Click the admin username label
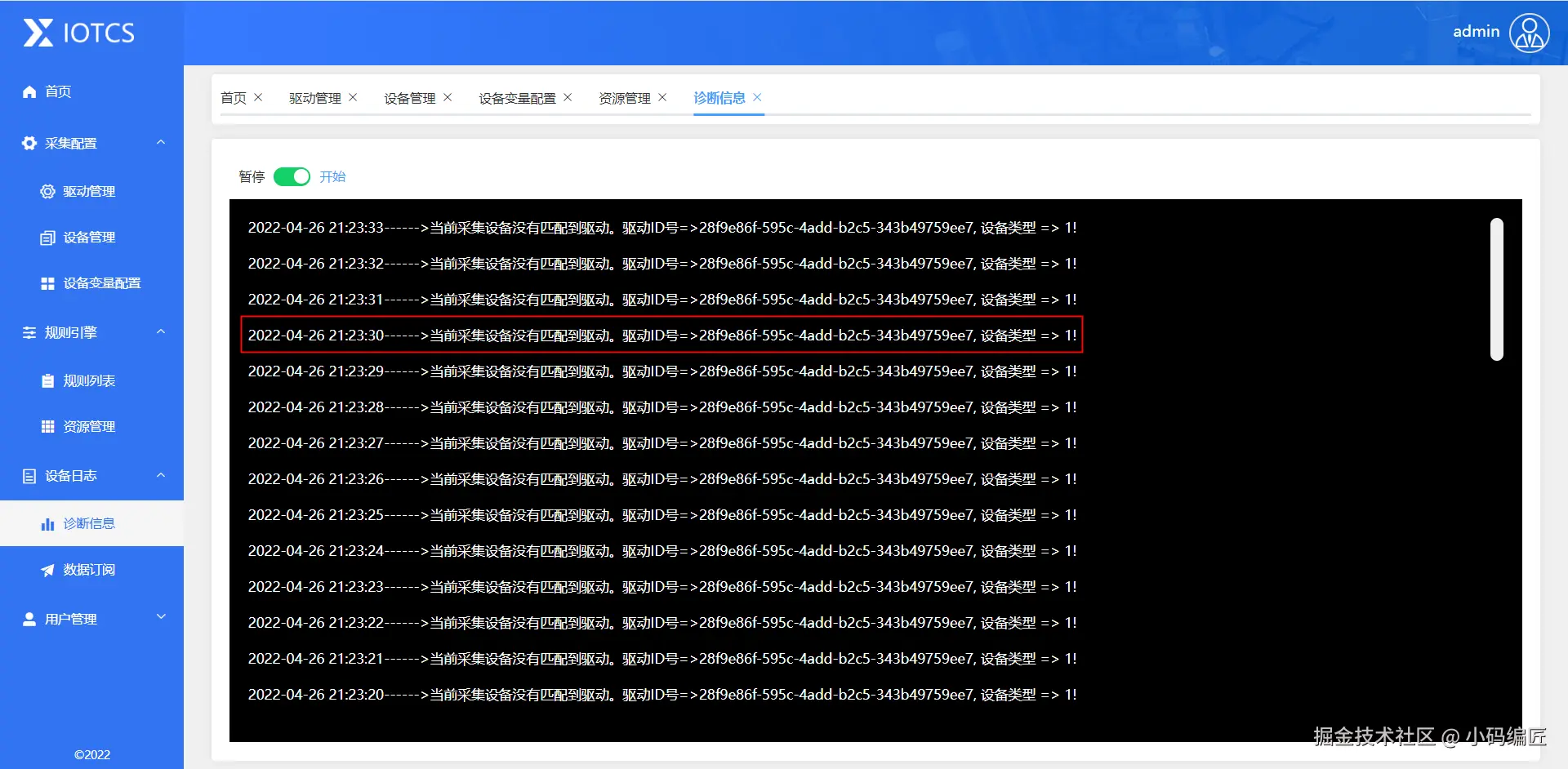This screenshot has width=1568, height=769. coord(1477,31)
